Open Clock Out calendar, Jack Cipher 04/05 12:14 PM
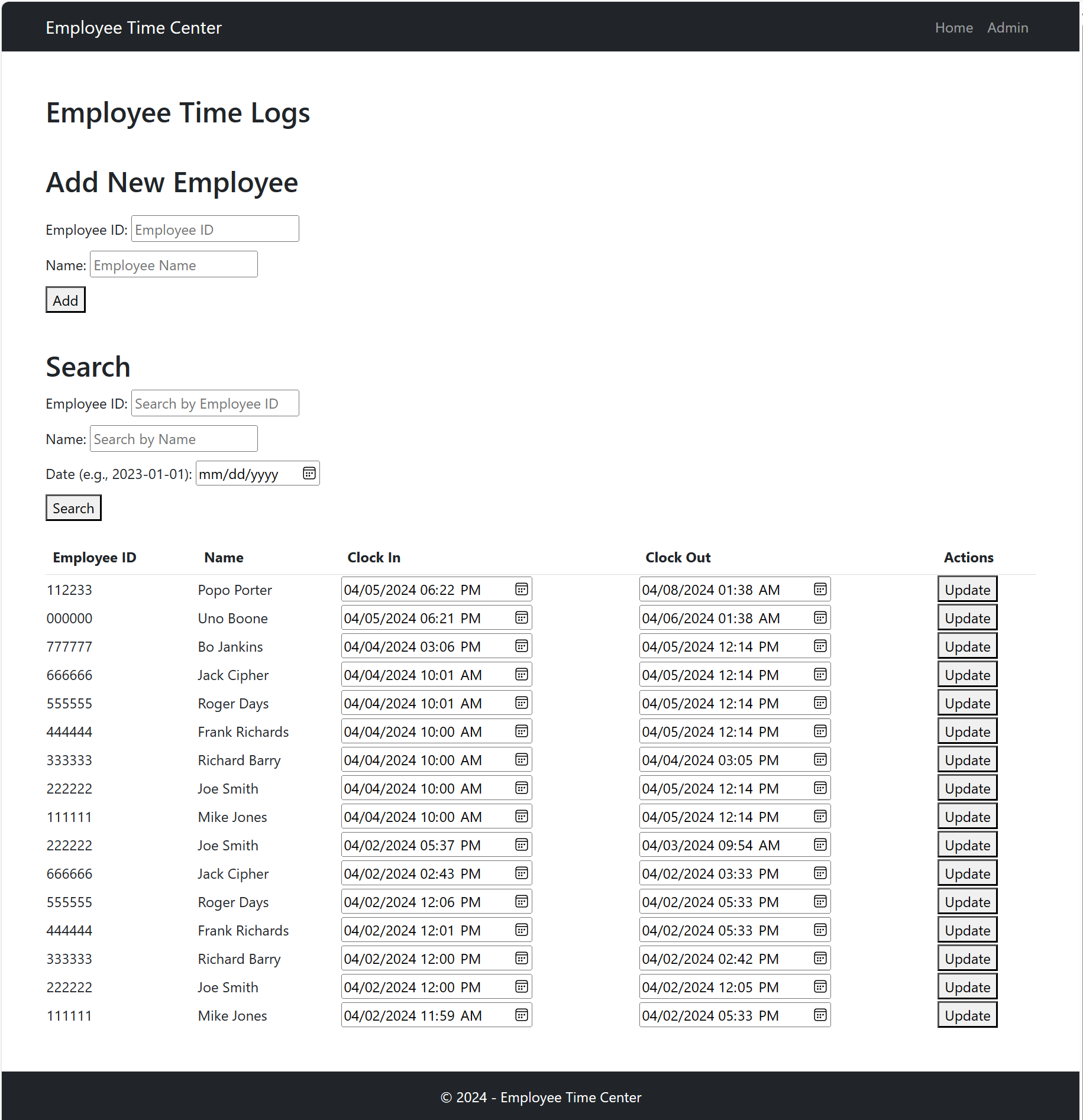 [820, 674]
